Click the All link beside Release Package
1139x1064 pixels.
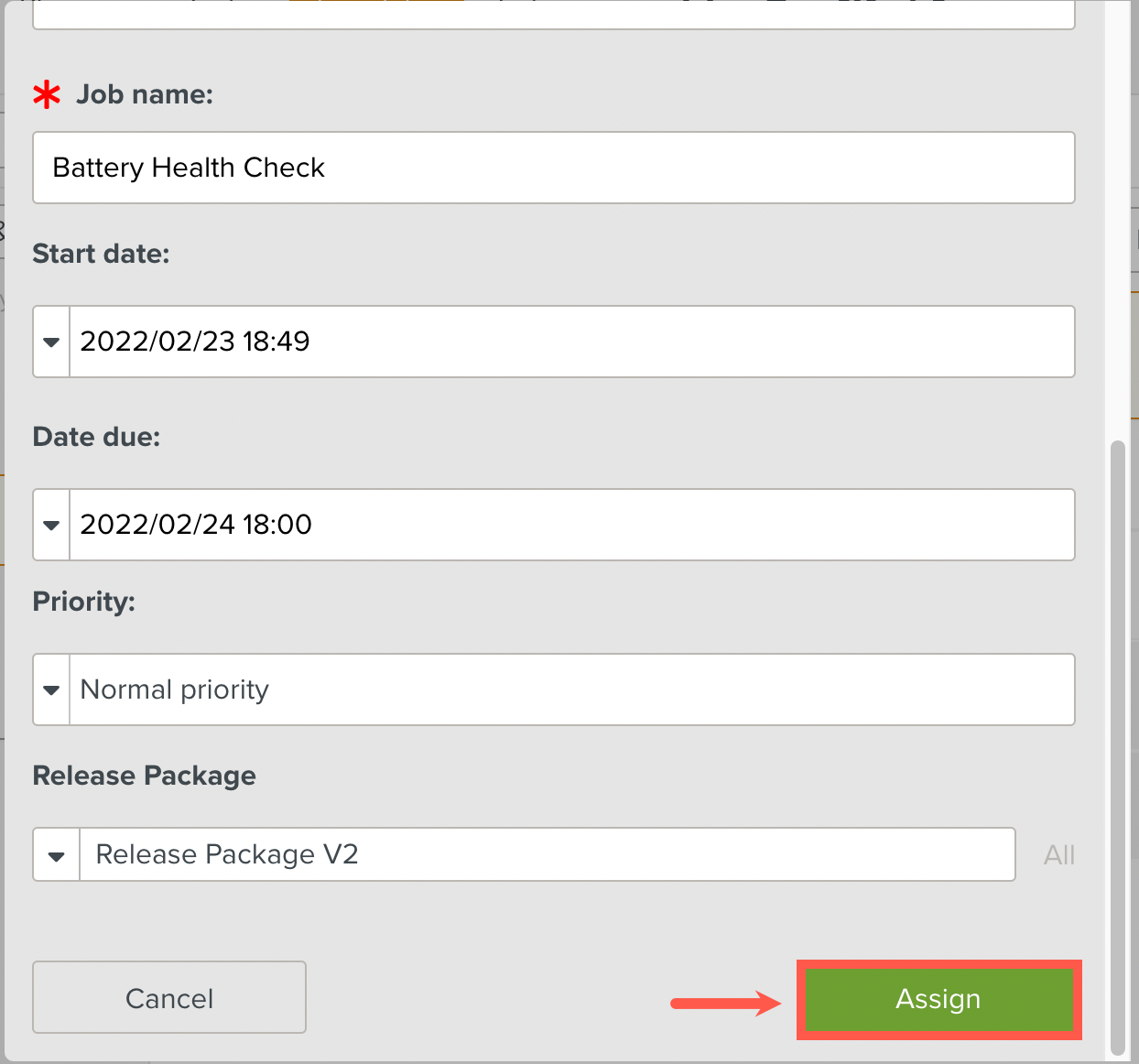(x=1059, y=855)
